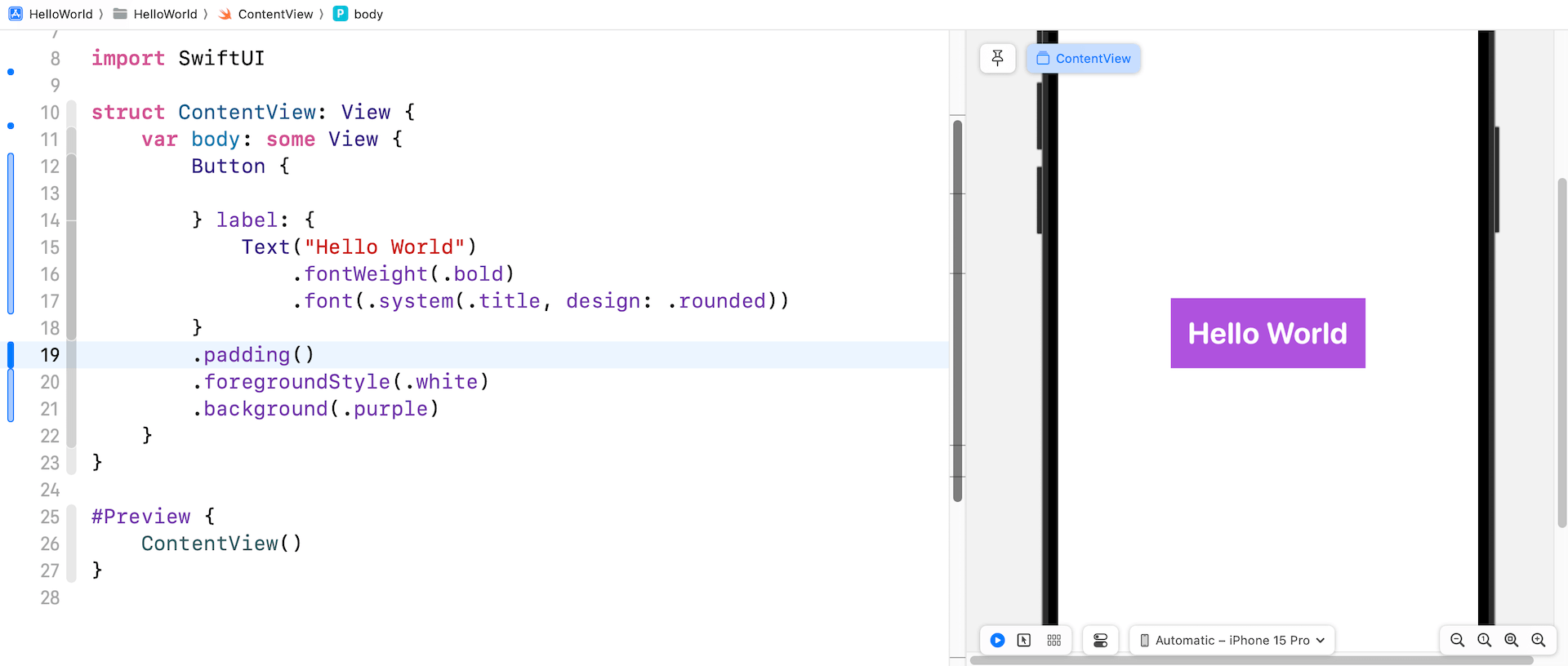Open preview variants grid icon

point(1053,641)
